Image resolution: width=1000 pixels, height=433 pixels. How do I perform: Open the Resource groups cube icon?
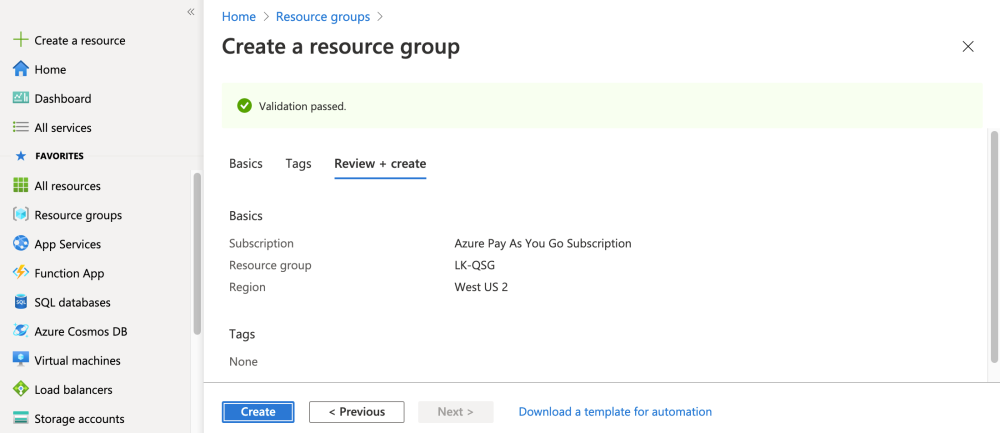point(20,215)
